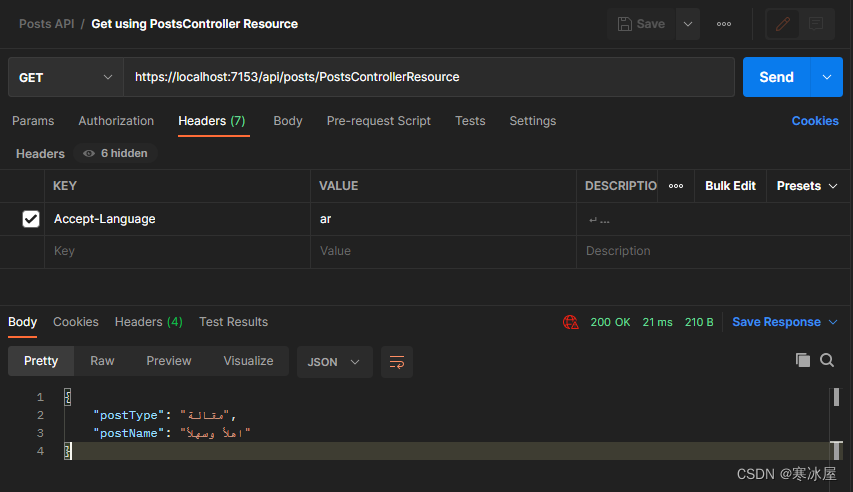Open headers table column options ellipsis
Viewport: 853px width, 492px height.
tap(676, 186)
